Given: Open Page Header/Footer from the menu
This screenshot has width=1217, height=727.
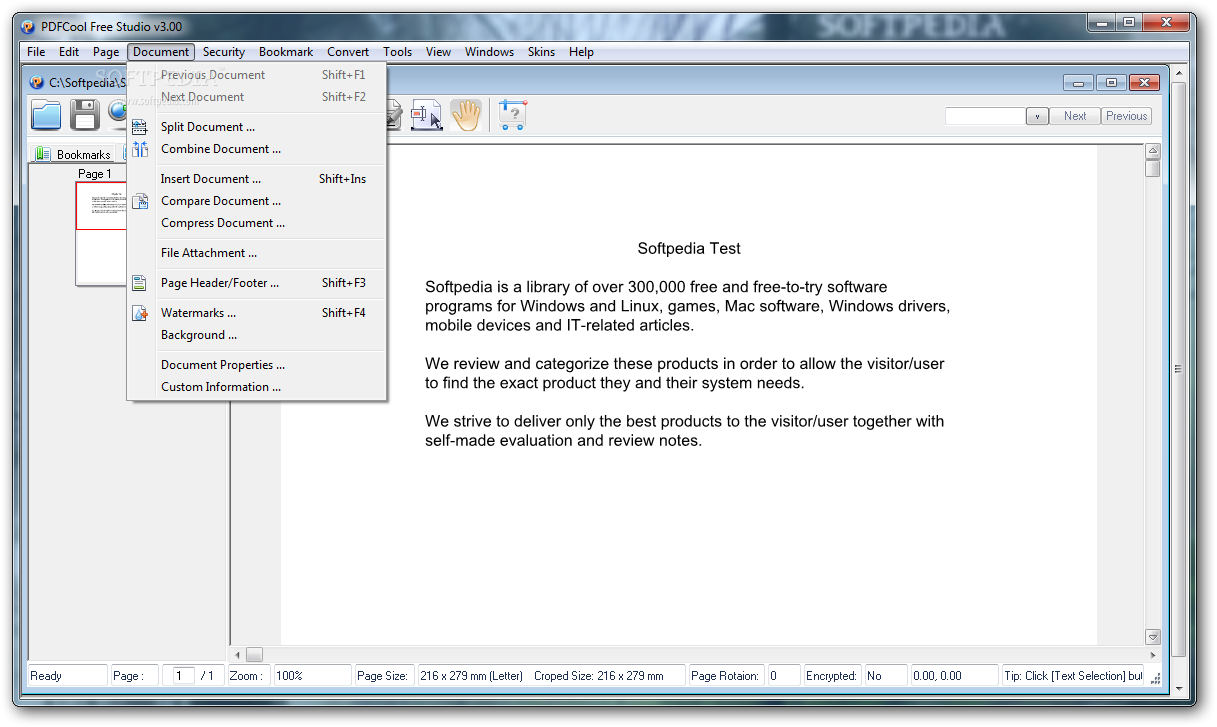Looking at the screenshot, I should 257,283.
